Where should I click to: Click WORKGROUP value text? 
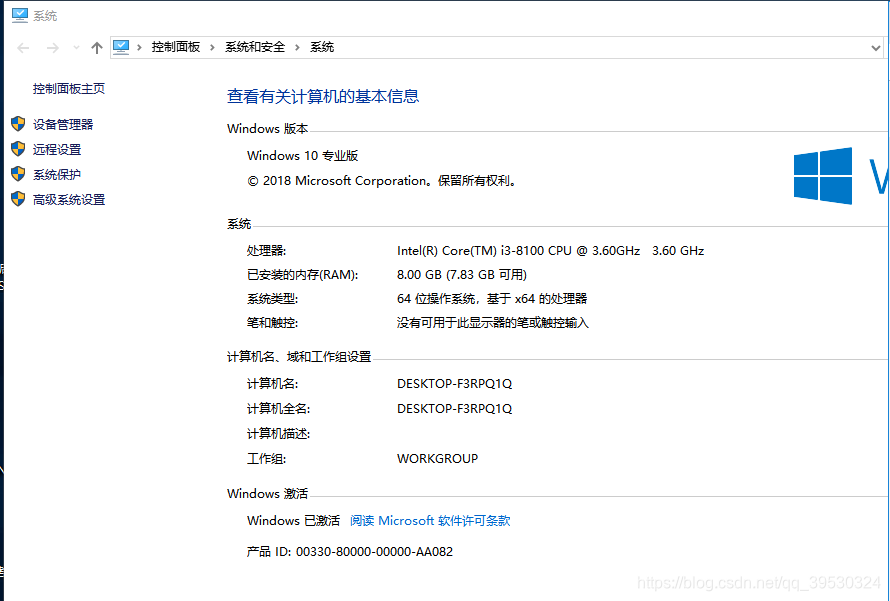click(438, 459)
